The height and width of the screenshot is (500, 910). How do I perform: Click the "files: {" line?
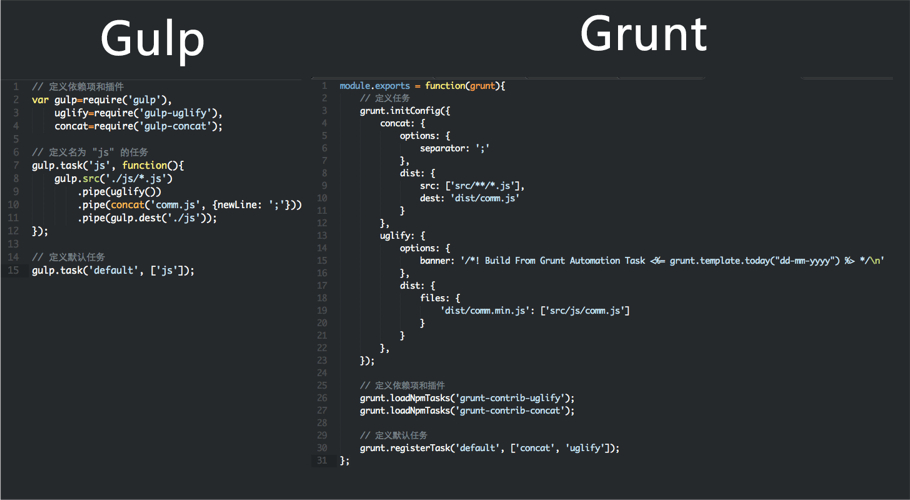pyautogui.click(x=440, y=298)
